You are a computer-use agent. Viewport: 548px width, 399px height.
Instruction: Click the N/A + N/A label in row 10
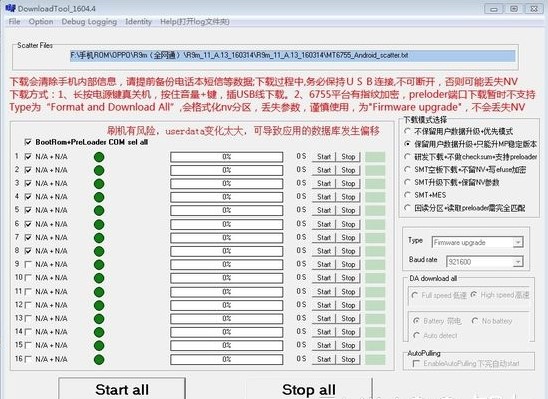point(51,278)
